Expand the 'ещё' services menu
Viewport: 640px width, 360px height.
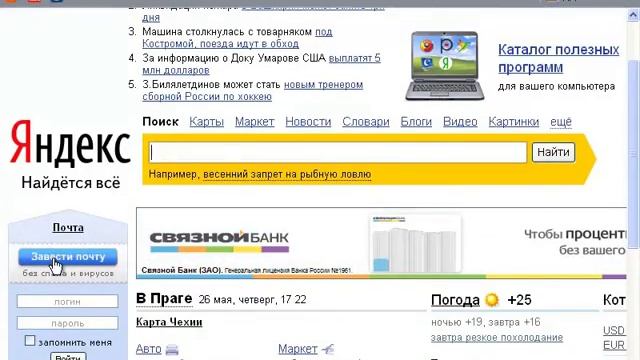click(561, 122)
